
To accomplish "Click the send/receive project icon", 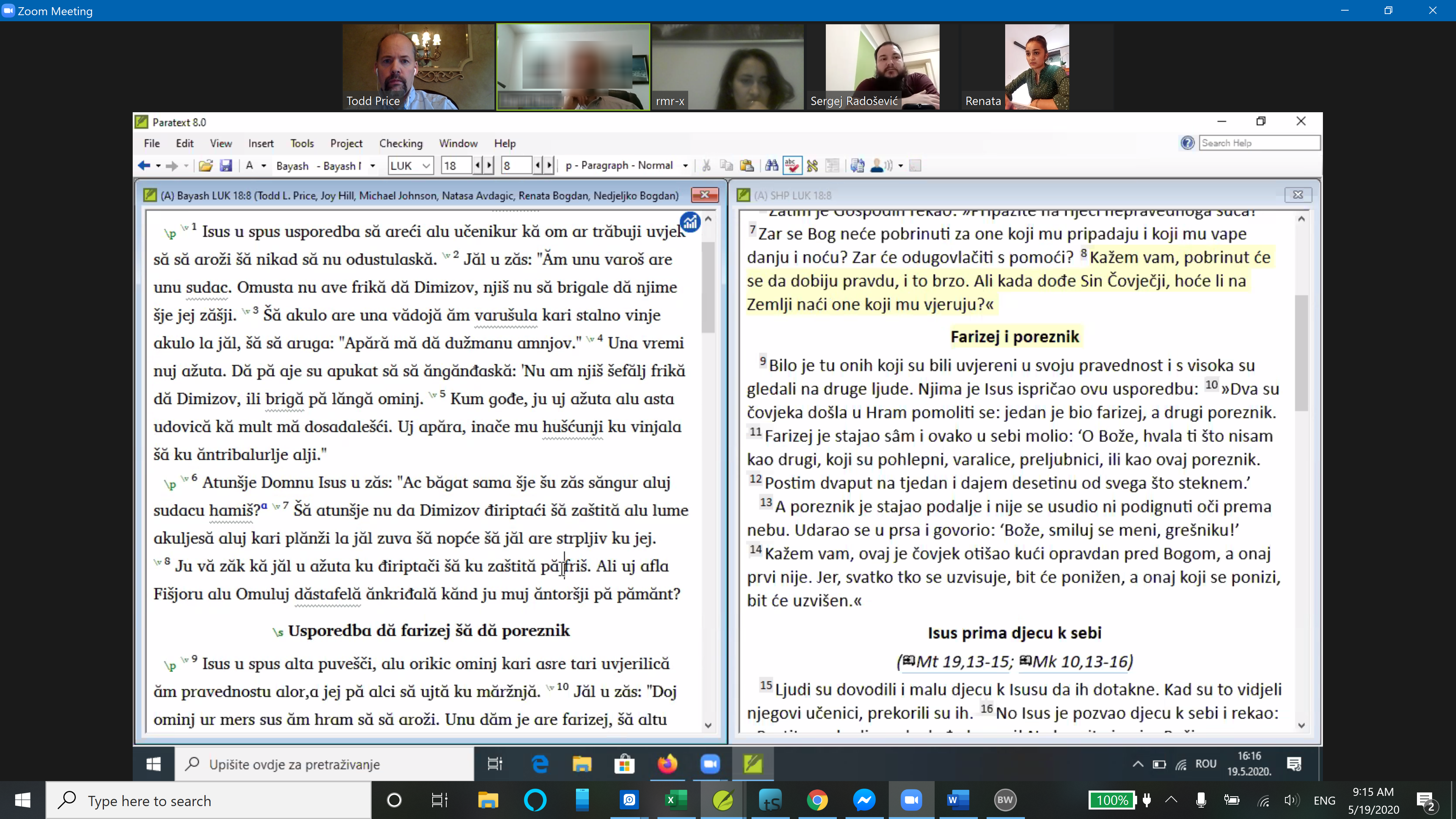I will point(857,166).
